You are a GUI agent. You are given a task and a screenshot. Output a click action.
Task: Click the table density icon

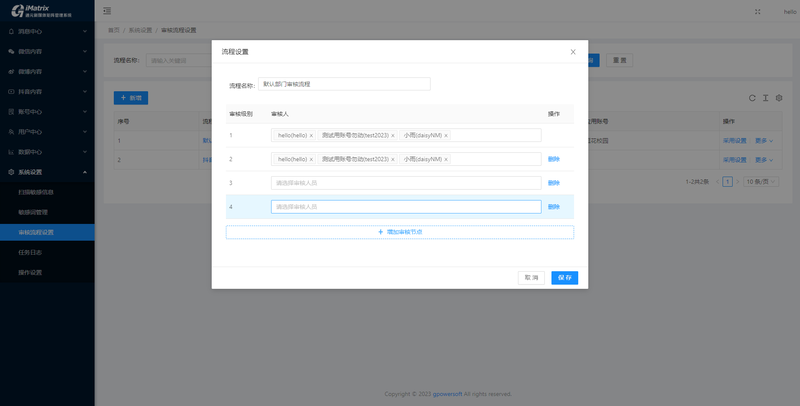pyautogui.click(x=765, y=98)
